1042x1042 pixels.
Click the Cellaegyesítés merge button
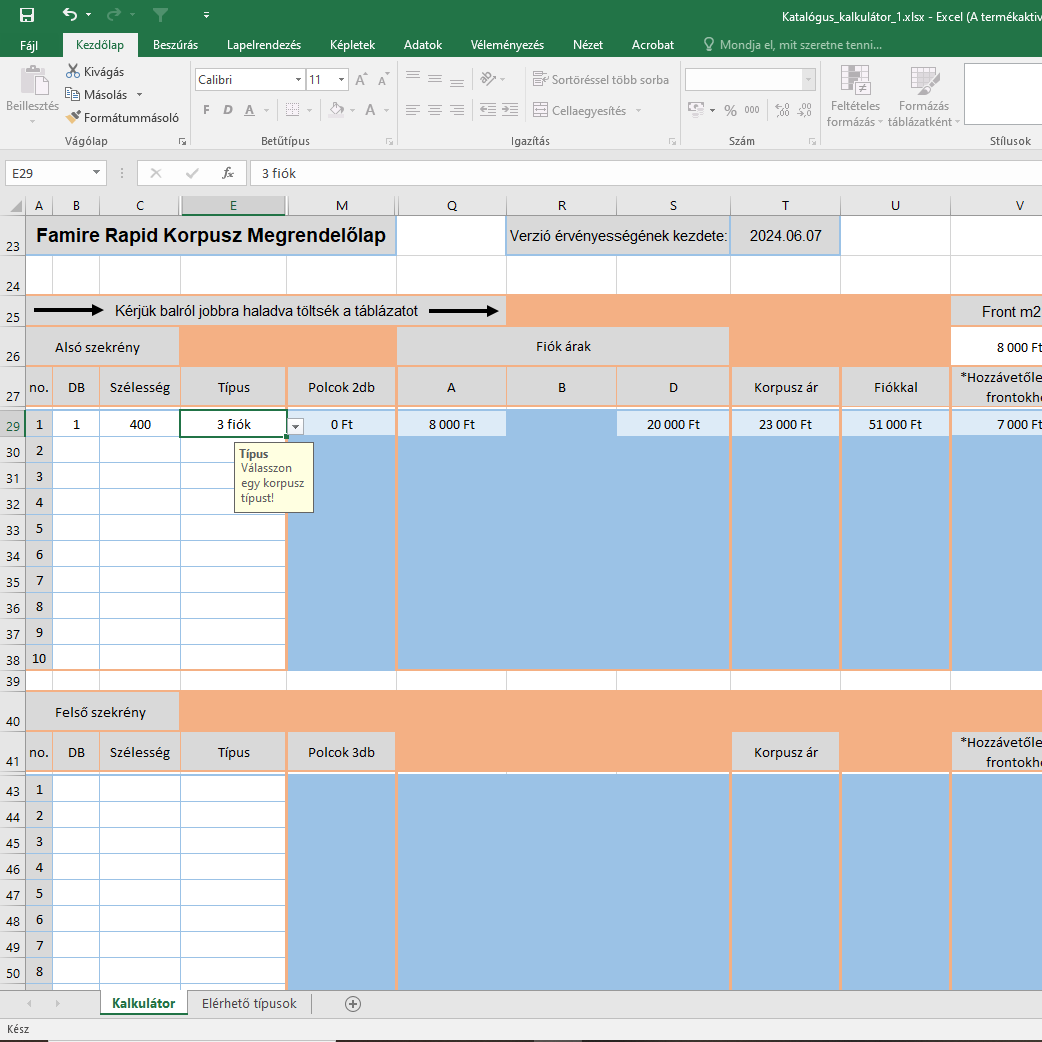point(580,111)
